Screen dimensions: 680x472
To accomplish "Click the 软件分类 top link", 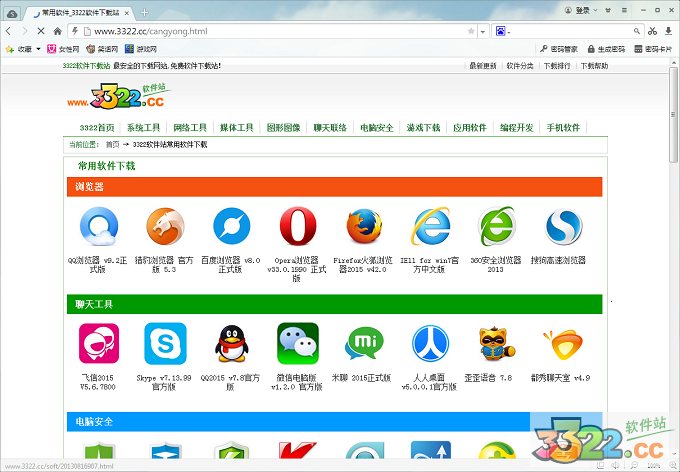I will coord(520,66).
